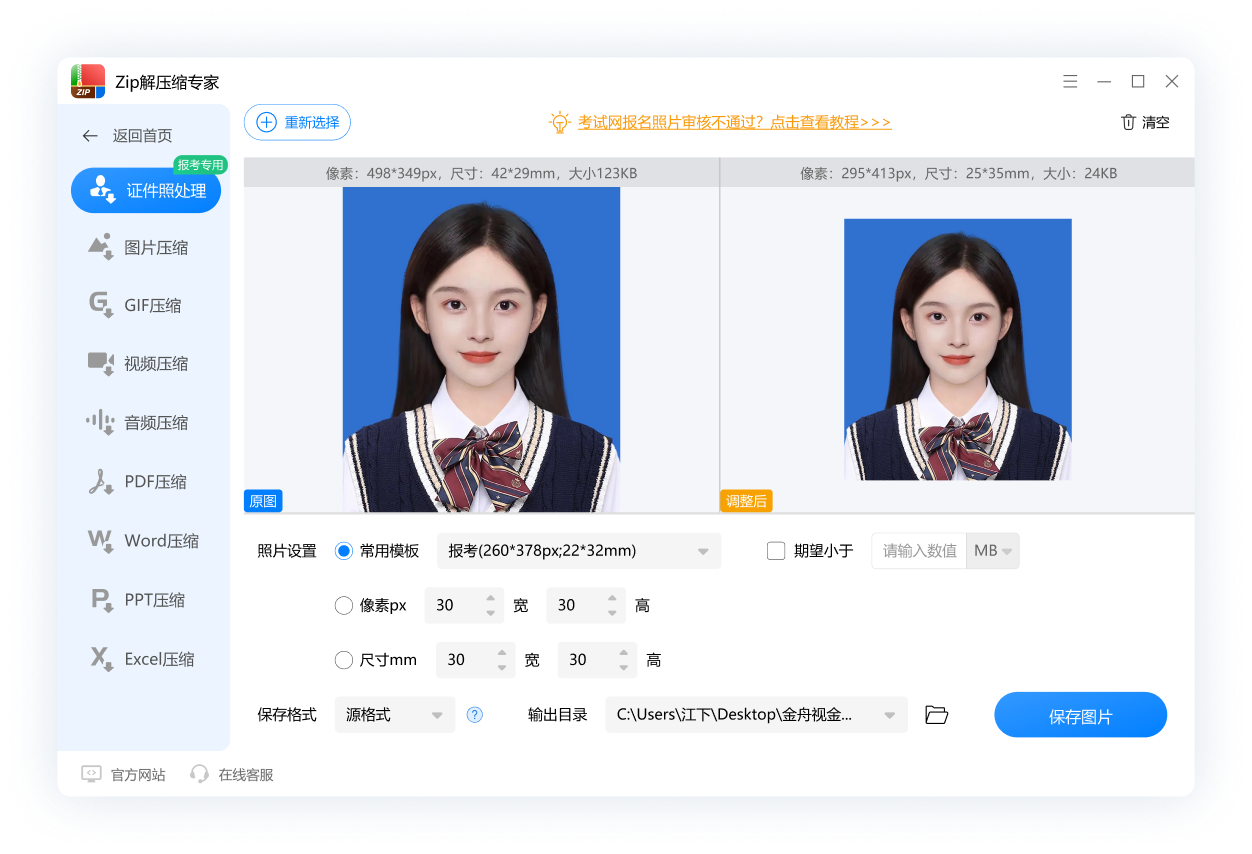This screenshot has width=1252, height=854.
Task: Expand the output directory path dropdown
Action: pos(889,715)
